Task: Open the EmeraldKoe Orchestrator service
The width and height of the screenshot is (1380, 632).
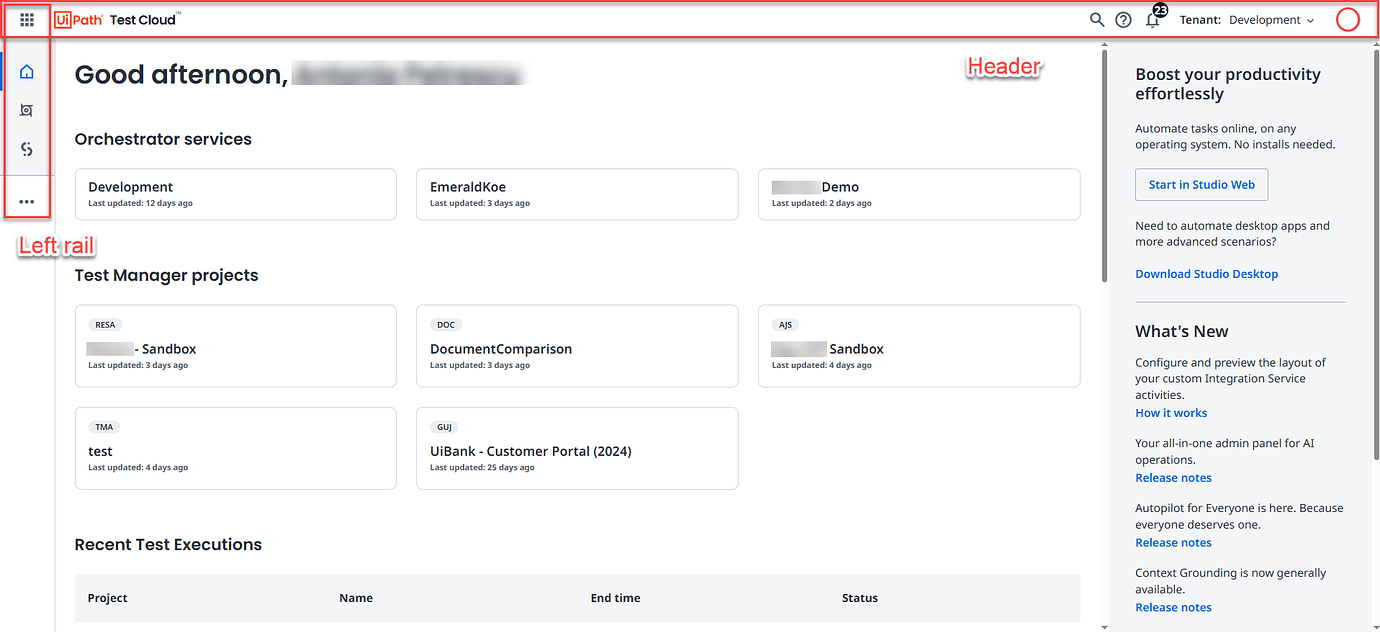Action: (577, 194)
